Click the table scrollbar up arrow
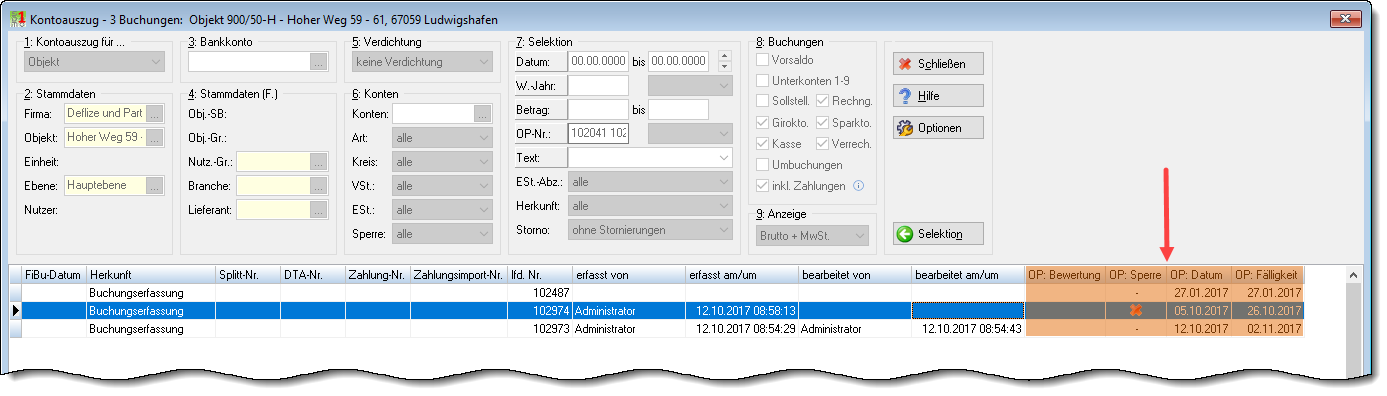Screen dimensions: 1387x396 coord(1355,275)
